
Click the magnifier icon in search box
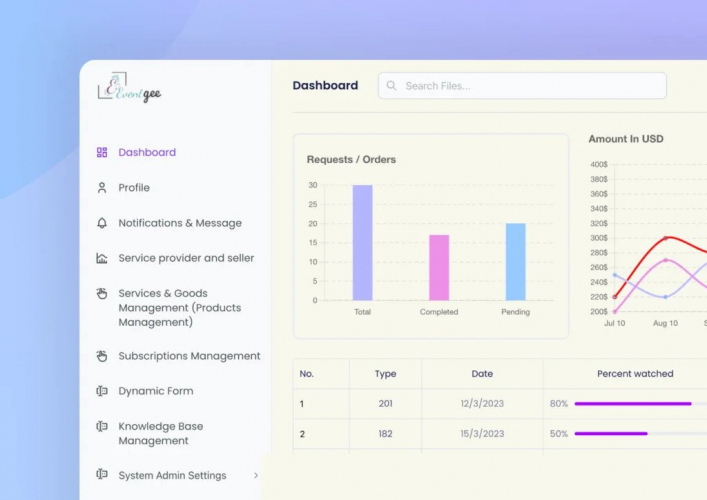pyautogui.click(x=391, y=86)
